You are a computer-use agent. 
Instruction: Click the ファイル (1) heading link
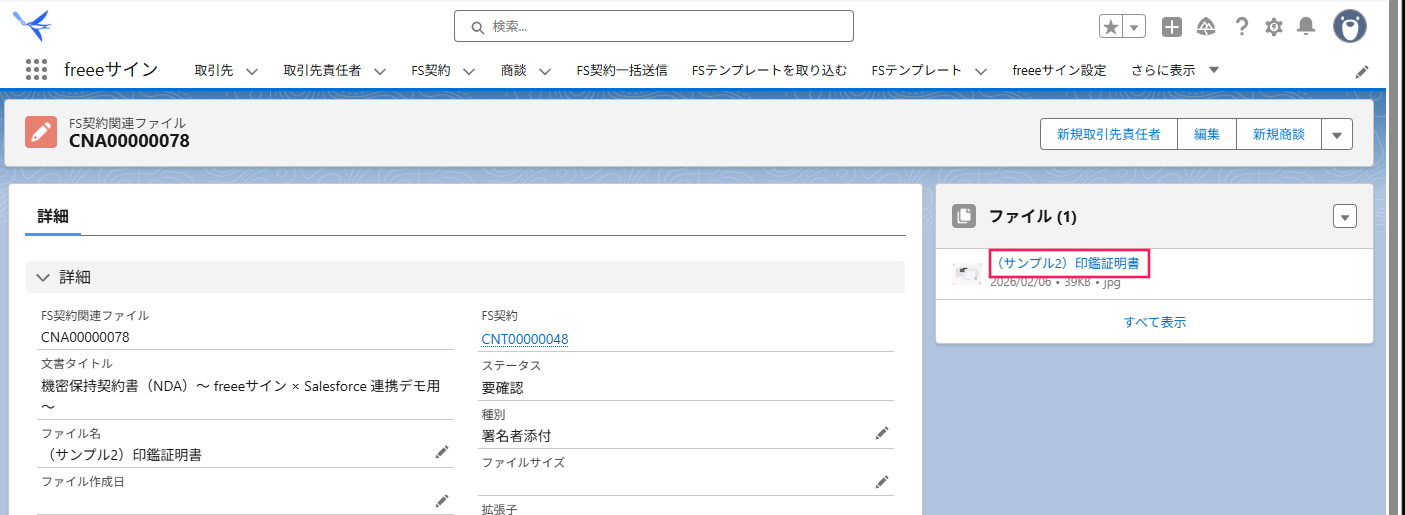[1032, 216]
